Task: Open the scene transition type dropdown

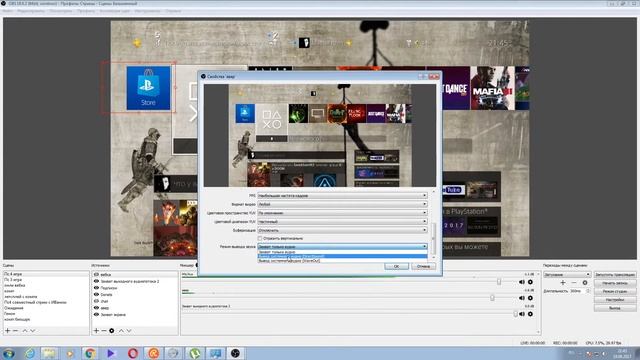Action: 567,274
